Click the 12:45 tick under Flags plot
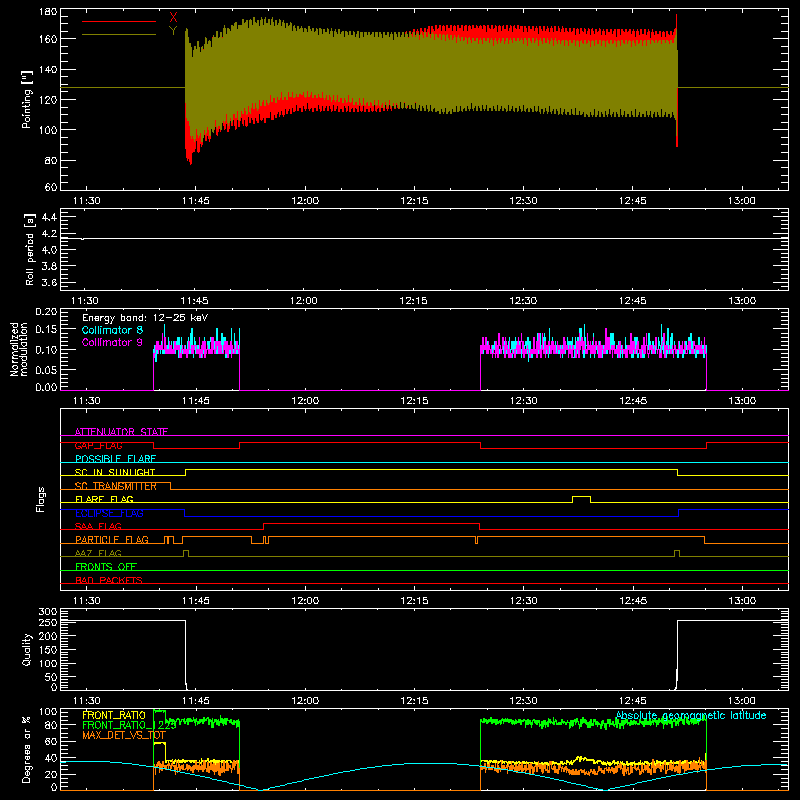 click(x=633, y=601)
